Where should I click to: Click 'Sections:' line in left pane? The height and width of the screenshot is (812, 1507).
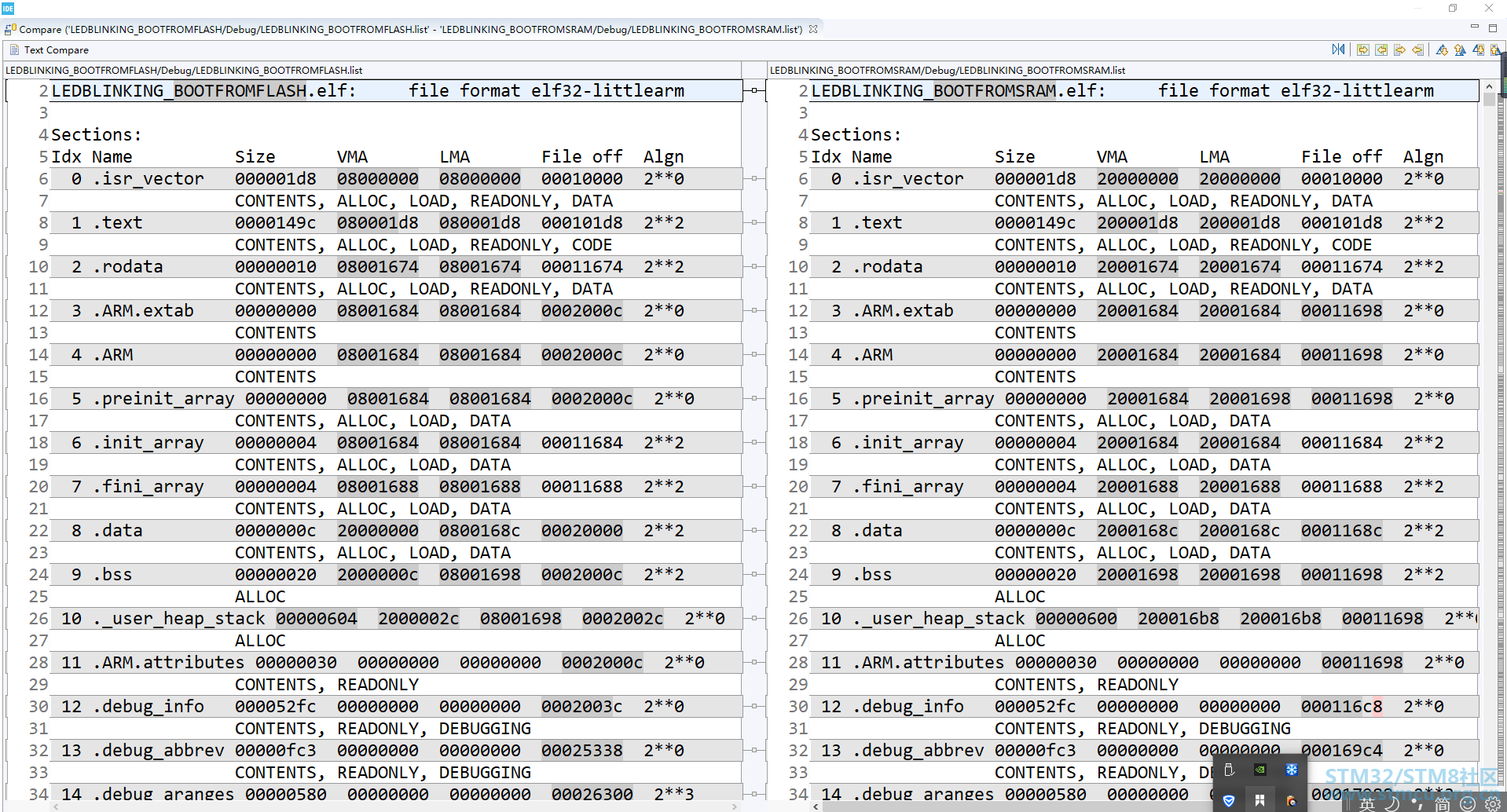pos(96,135)
